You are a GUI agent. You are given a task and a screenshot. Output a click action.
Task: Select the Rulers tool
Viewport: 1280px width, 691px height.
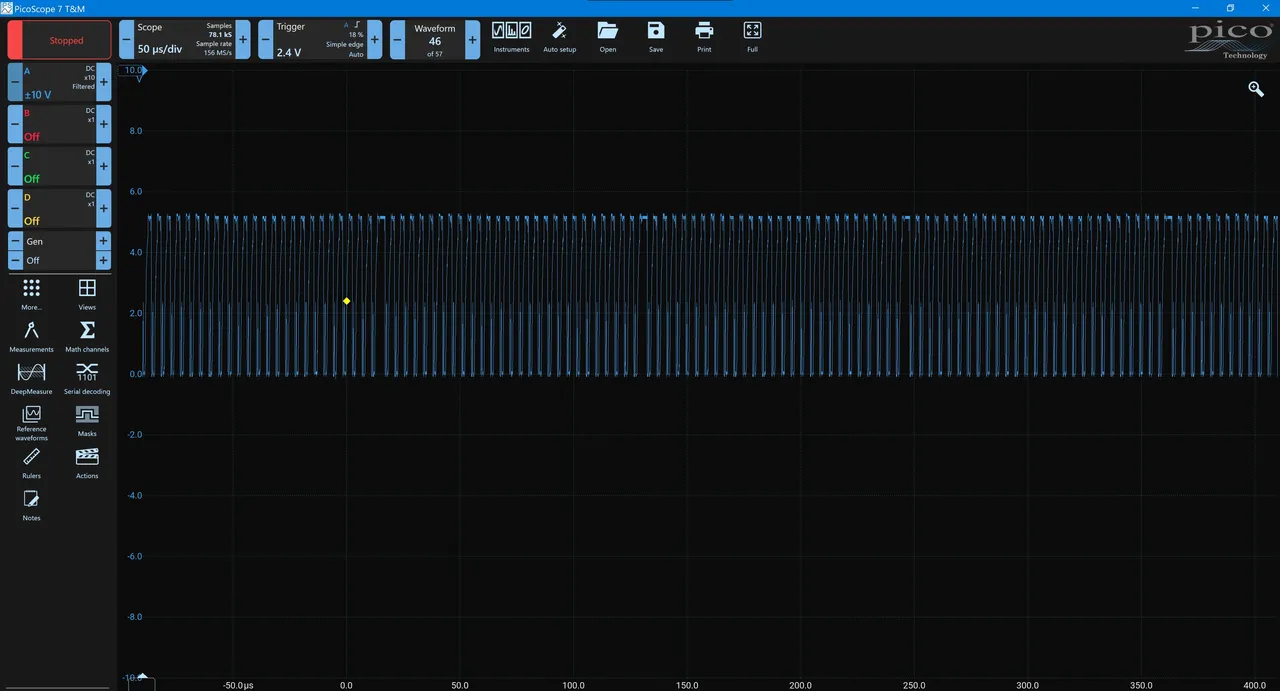[31, 463]
